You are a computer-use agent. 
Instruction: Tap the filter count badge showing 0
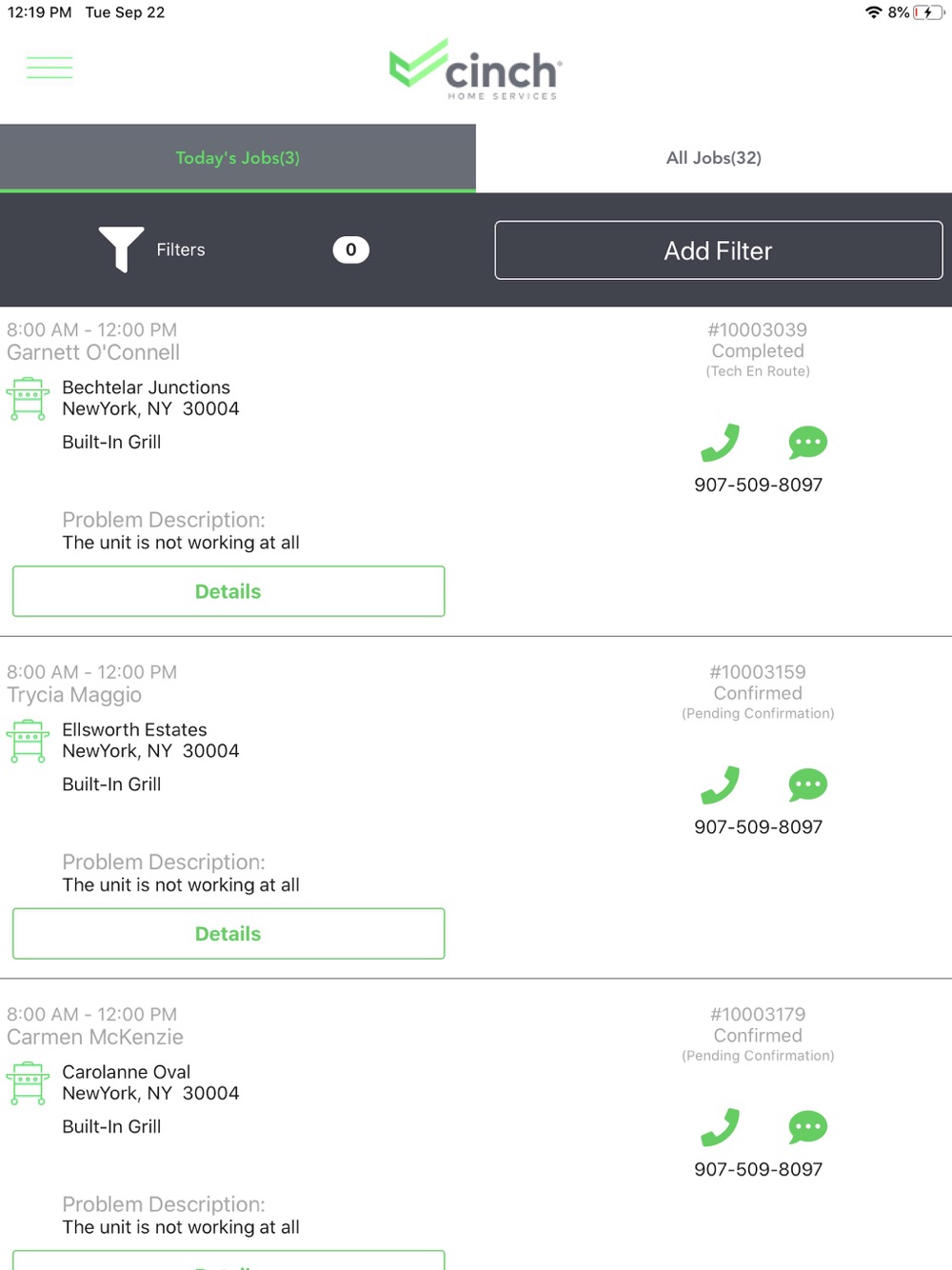[x=350, y=249]
